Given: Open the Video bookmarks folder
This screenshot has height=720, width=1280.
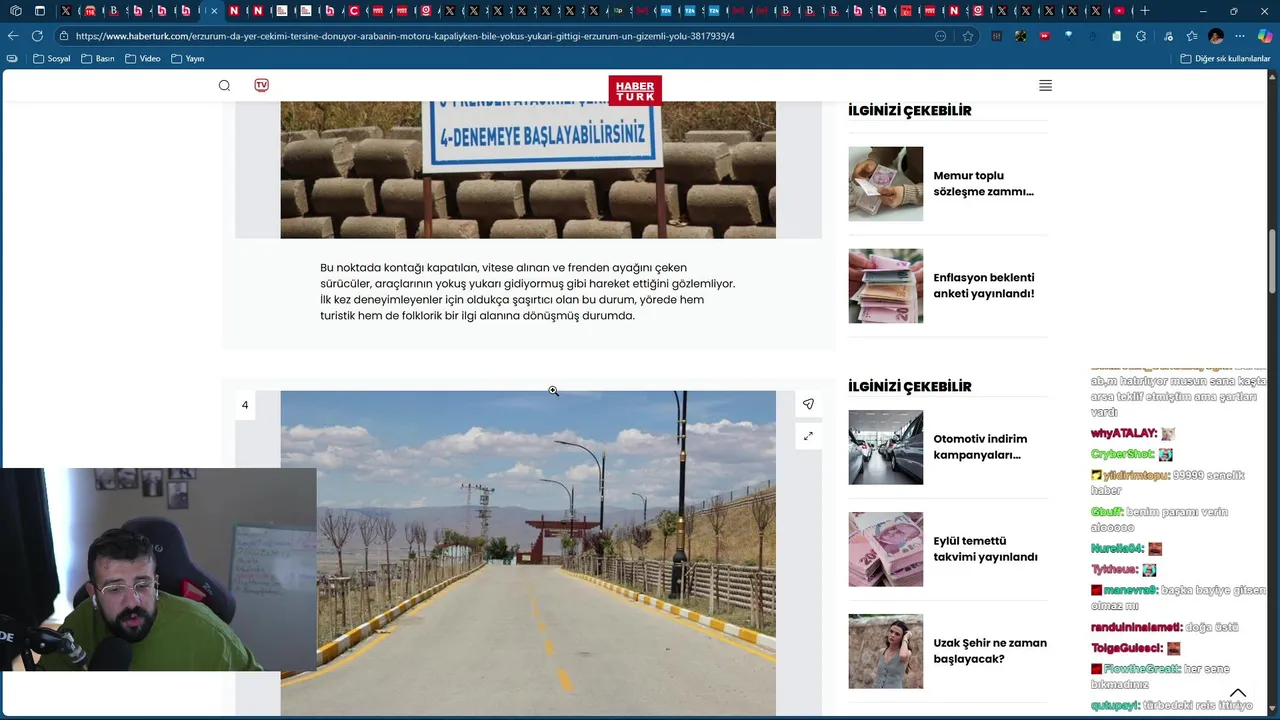Looking at the screenshot, I should (143, 59).
